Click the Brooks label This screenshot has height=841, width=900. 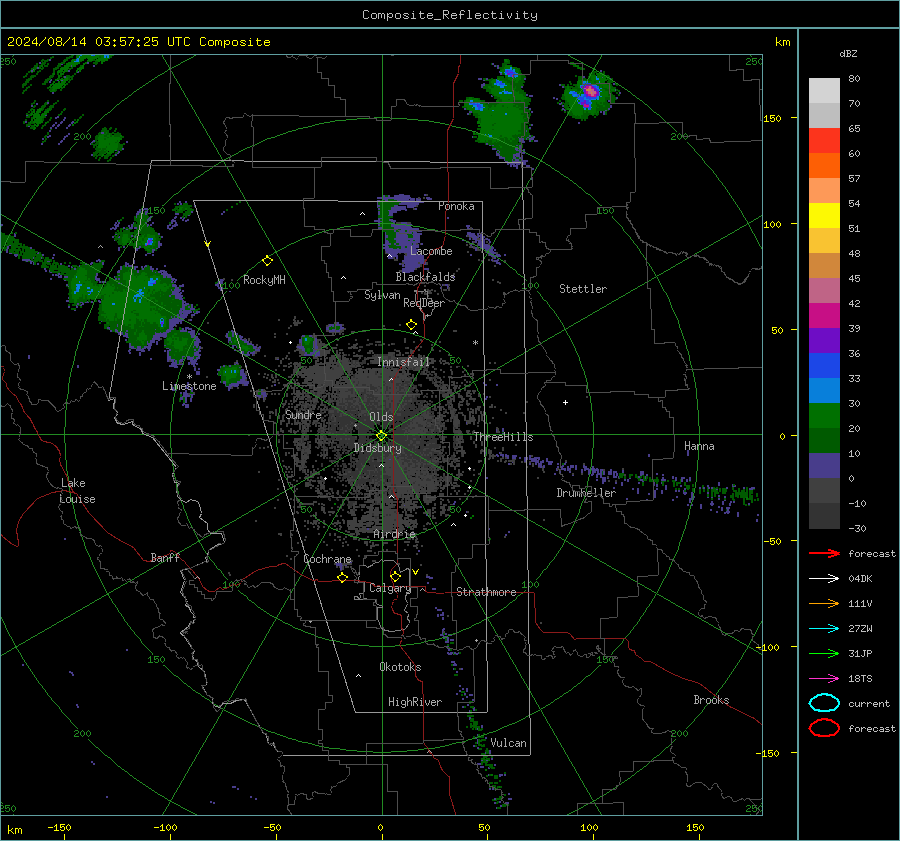[x=711, y=700]
